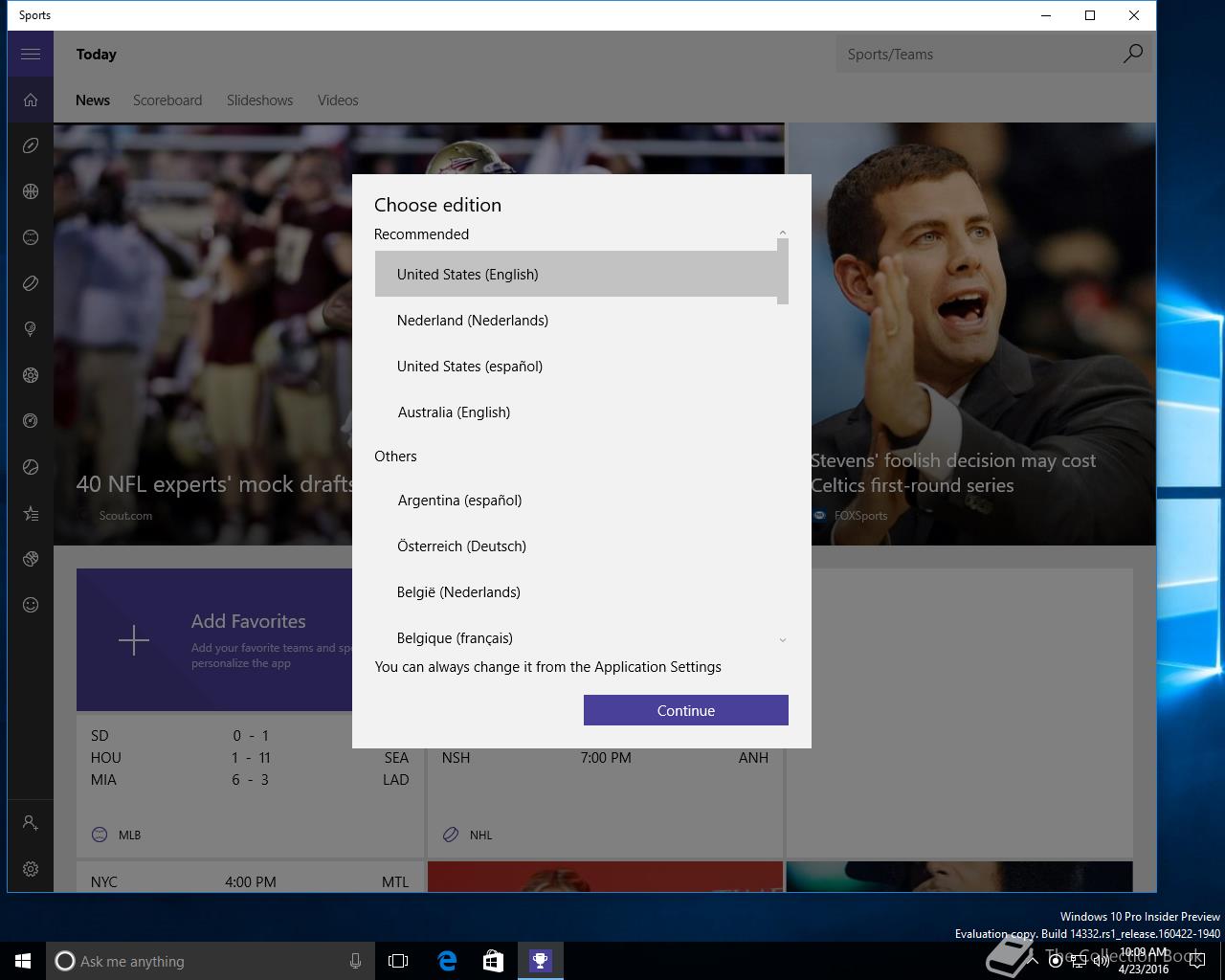Viewport: 1225px width, 980px height.
Task: Click the MIA 6 - 3 LAD score row
Action: [250, 779]
